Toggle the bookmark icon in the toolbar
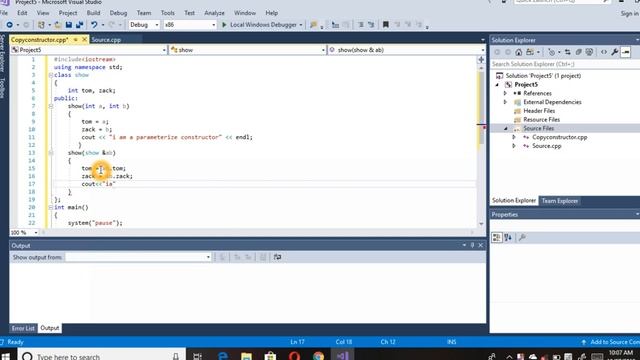This screenshot has width=640, height=360. 386,25
